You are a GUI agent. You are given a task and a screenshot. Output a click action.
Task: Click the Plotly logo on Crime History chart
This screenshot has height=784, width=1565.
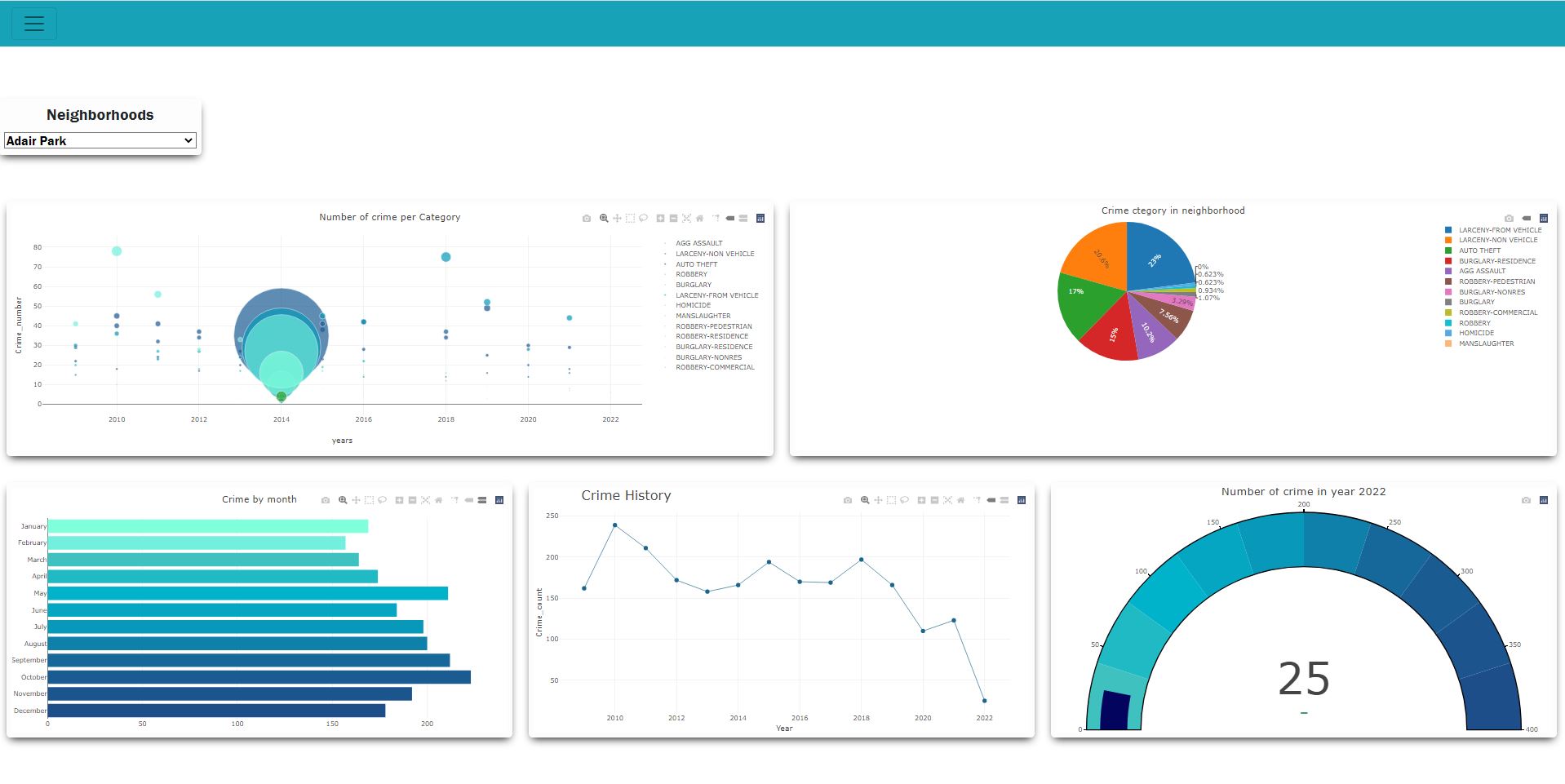[x=1022, y=500]
